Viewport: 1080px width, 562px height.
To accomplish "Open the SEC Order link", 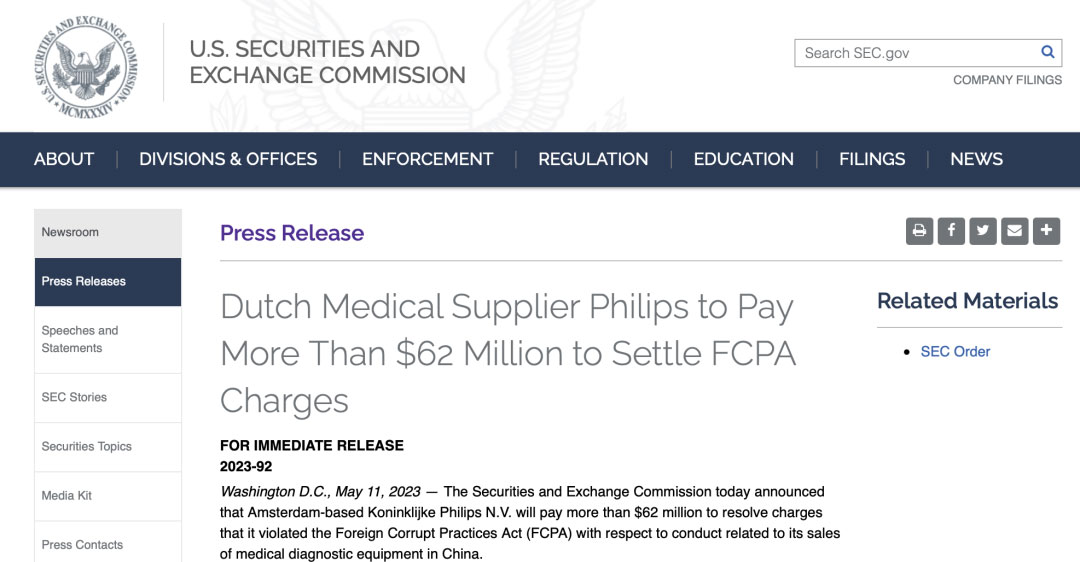I will 955,352.
